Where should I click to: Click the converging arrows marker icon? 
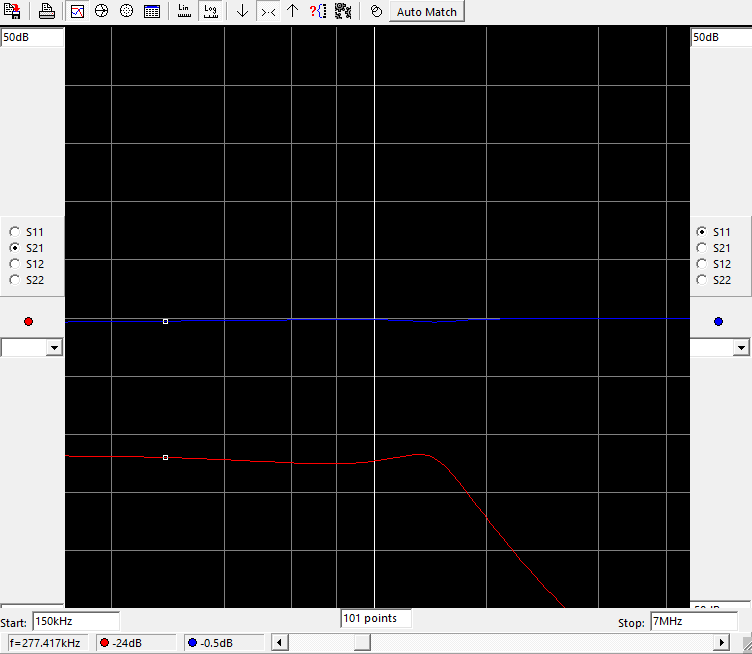coord(268,11)
